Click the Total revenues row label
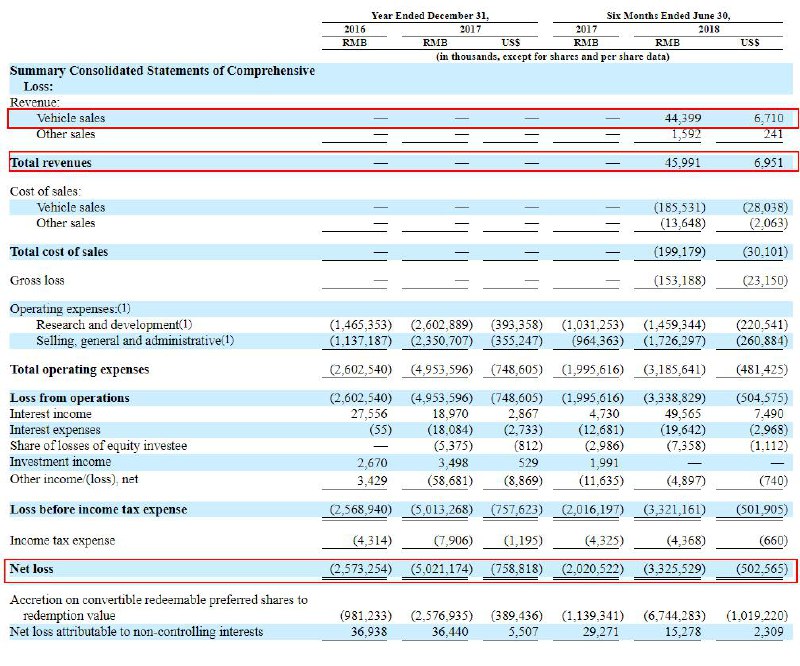Screen dimensions: 800x666 pos(50,162)
